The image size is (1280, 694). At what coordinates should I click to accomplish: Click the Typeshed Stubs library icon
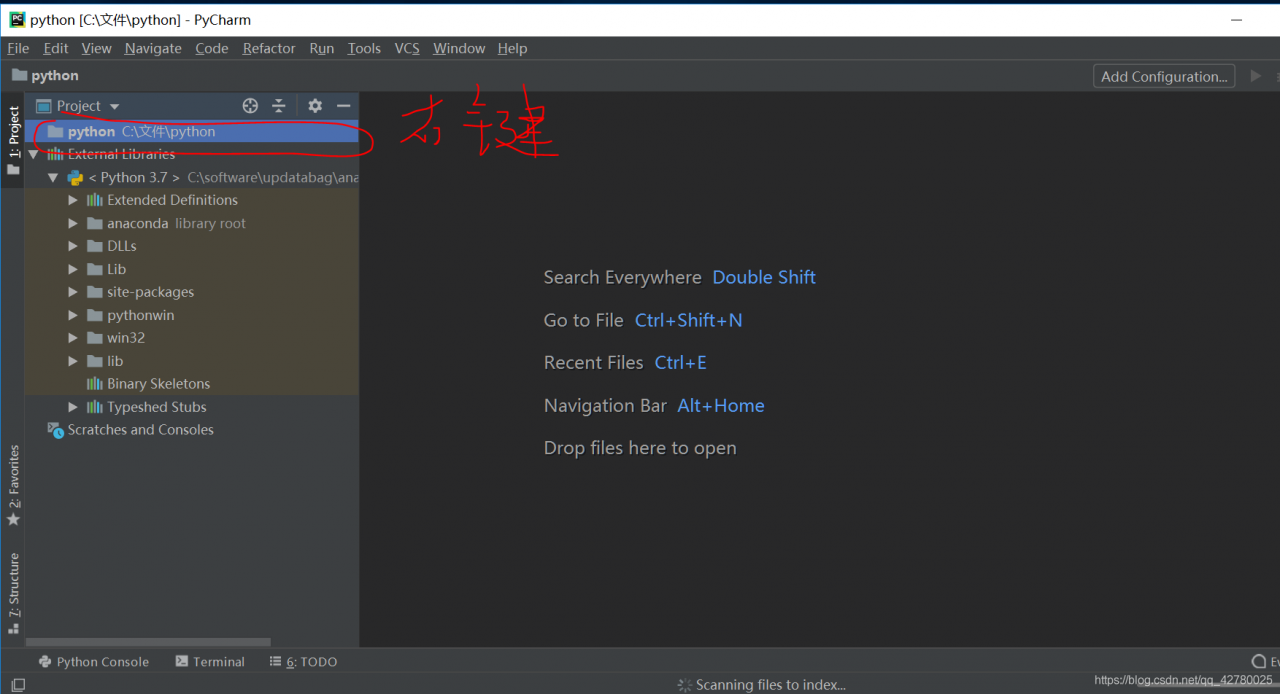tap(95, 407)
